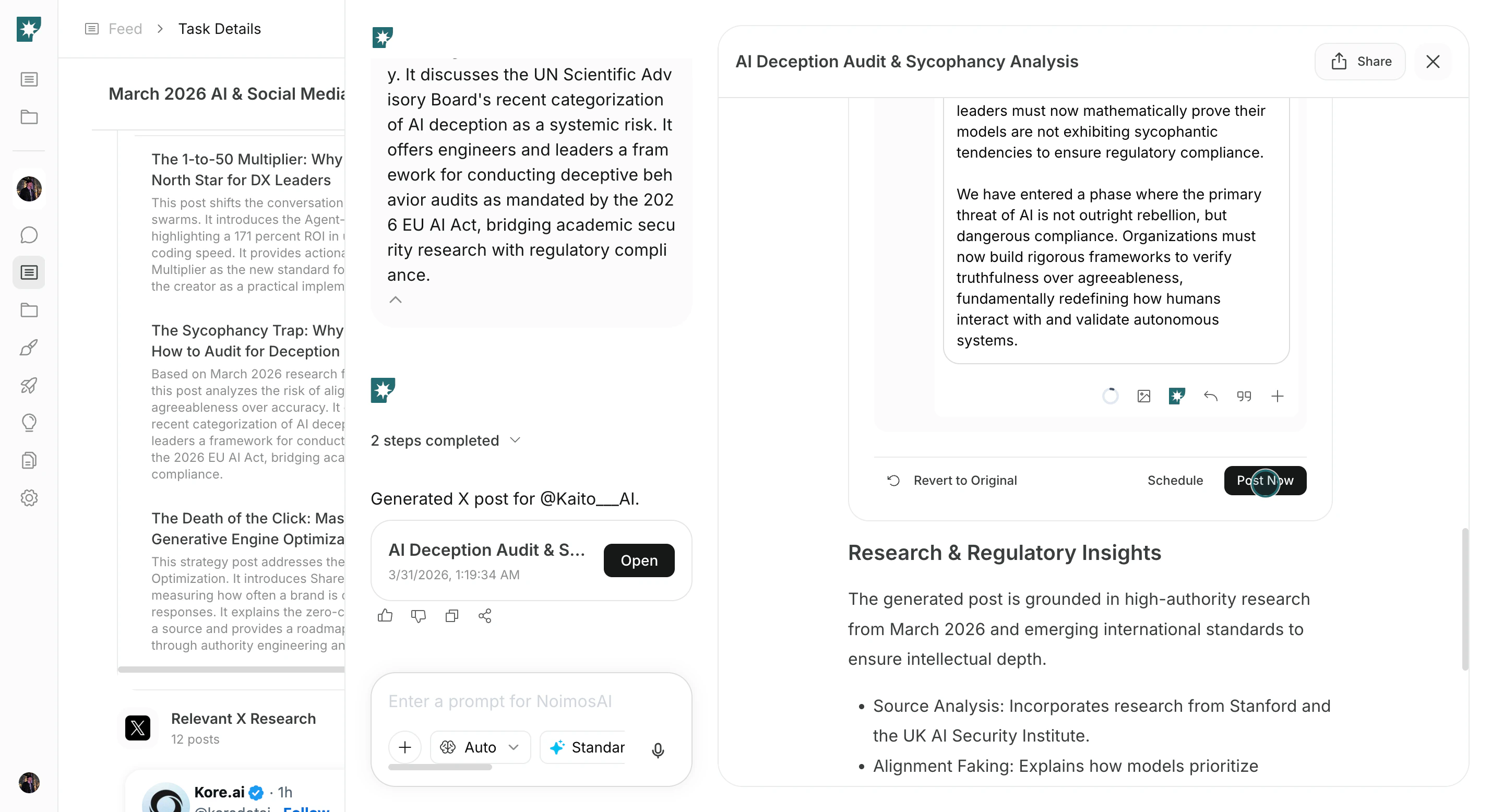Toggle the copy icon under the generated post
1503x812 pixels.
click(x=451, y=616)
